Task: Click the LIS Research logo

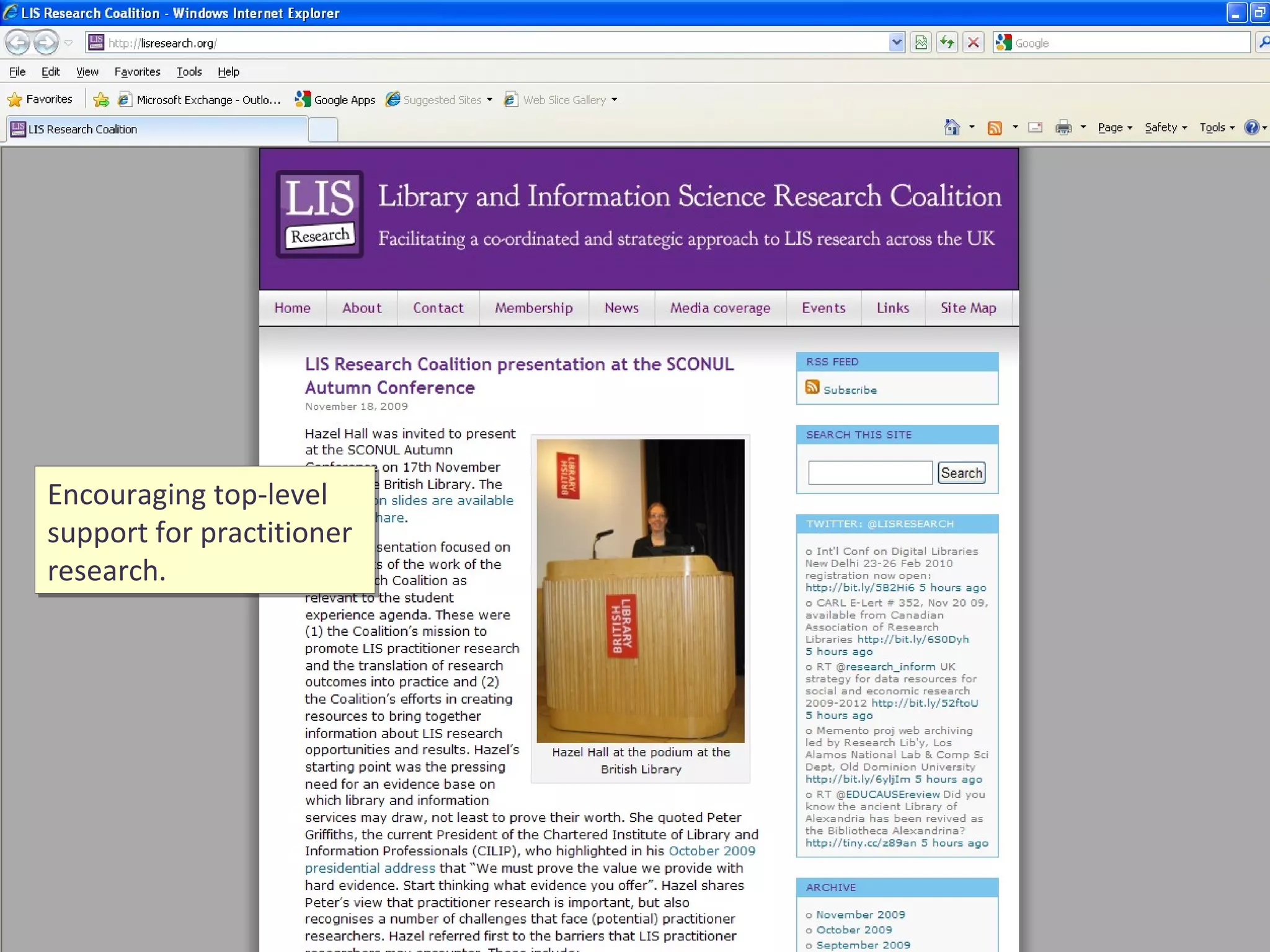Action: click(x=320, y=214)
